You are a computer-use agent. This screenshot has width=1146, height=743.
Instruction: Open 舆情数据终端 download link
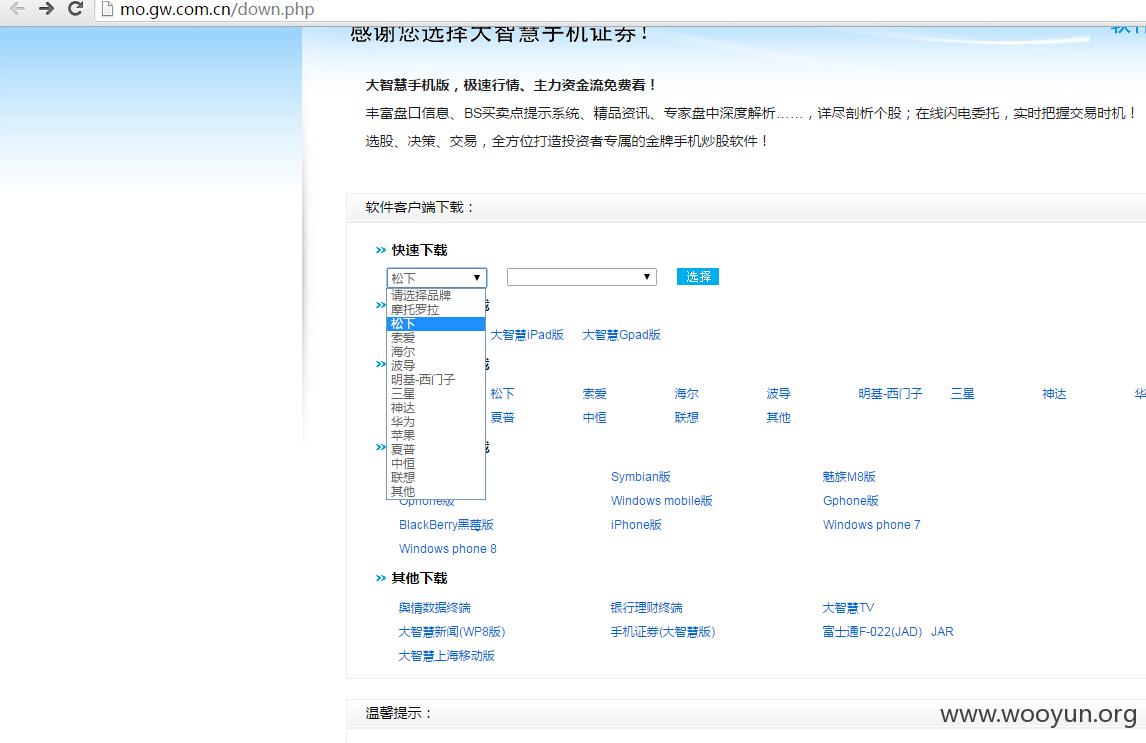[434, 608]
